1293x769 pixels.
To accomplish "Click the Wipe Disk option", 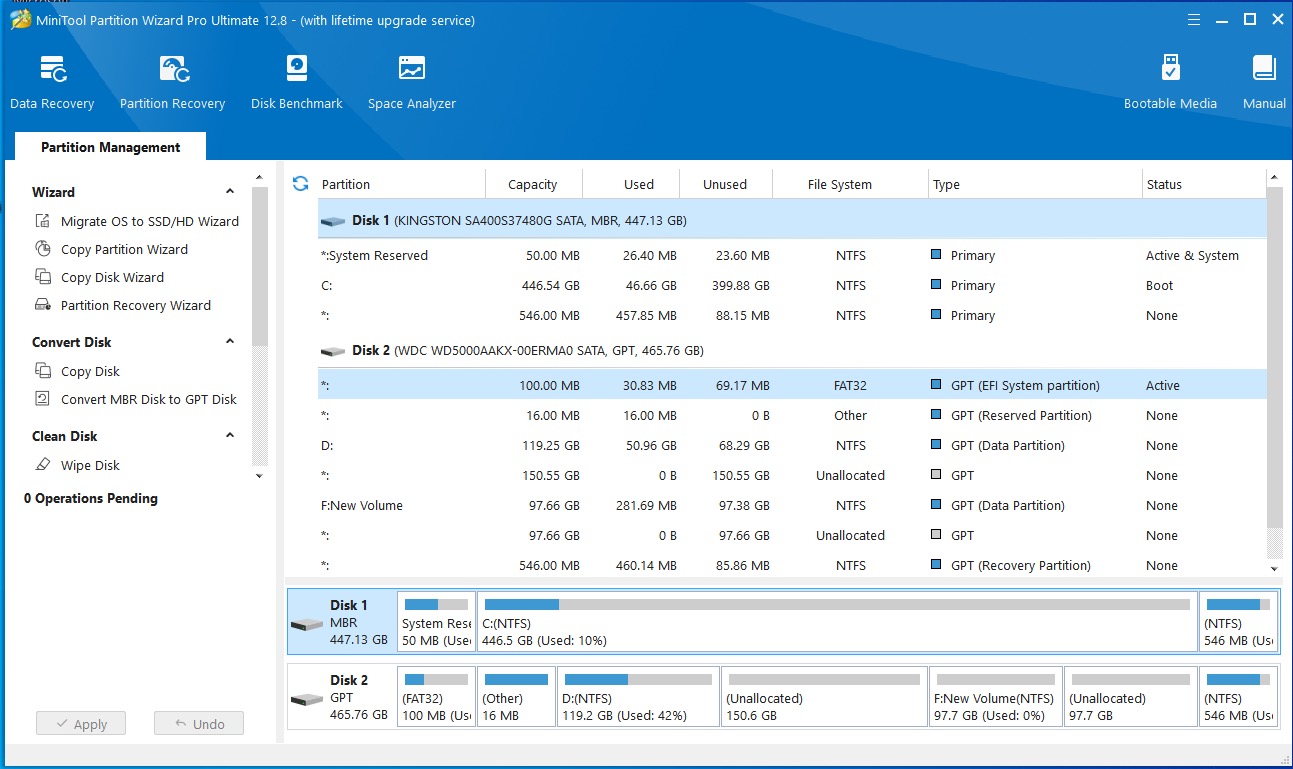I will tap(90, 465).
